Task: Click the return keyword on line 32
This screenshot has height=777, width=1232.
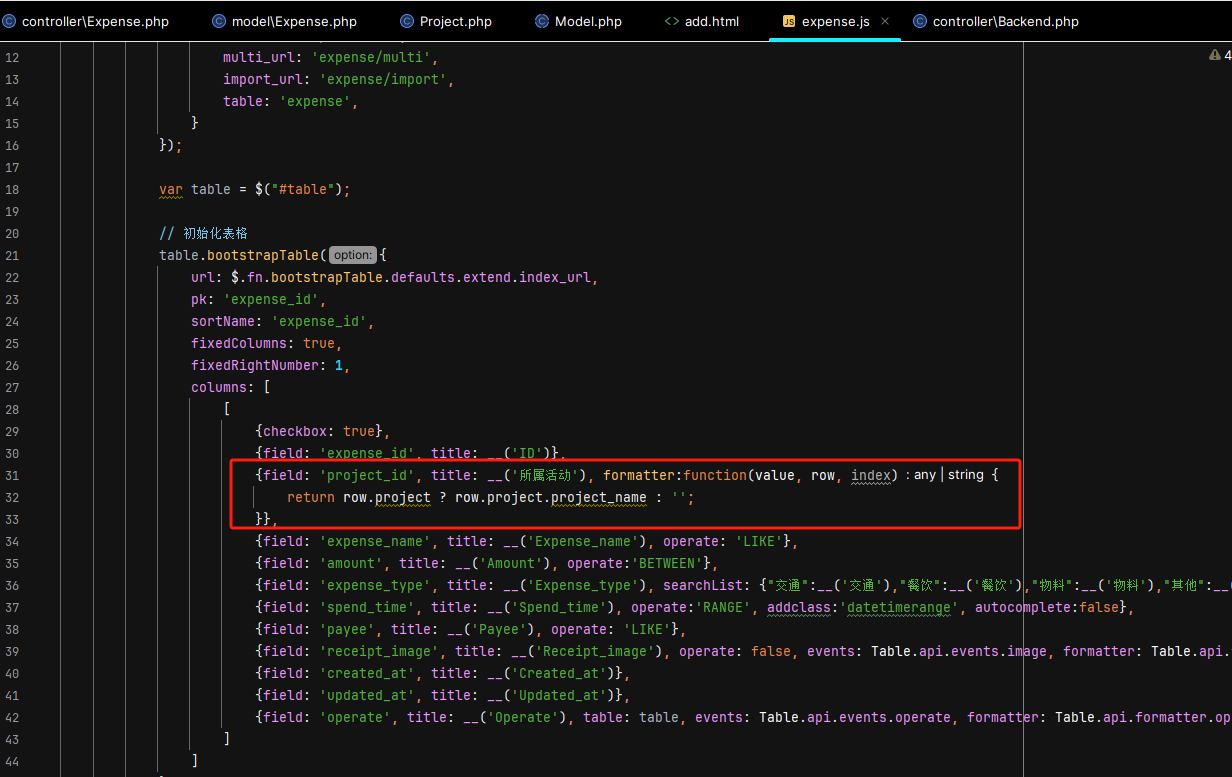Action: click(x=311, y=497)
